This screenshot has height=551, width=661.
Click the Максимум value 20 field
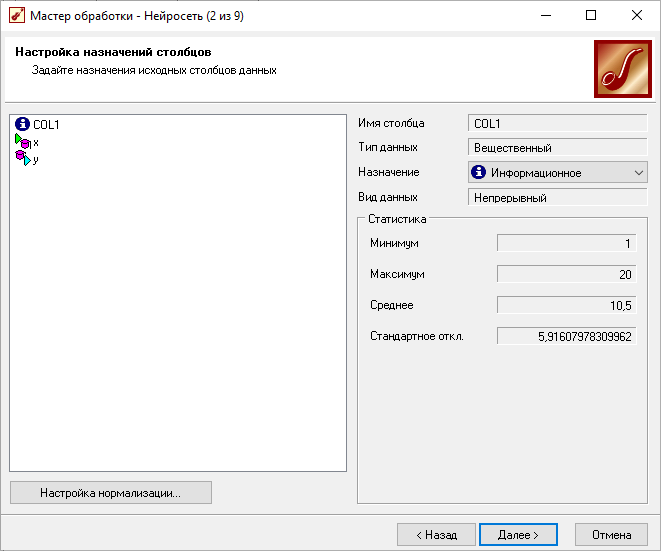pyautogui.click(x=567, y=274)
